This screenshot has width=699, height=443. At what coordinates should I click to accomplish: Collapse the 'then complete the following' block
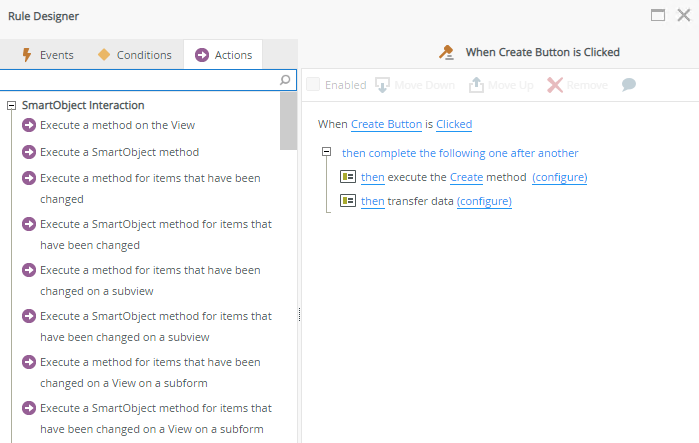[327, 153]
